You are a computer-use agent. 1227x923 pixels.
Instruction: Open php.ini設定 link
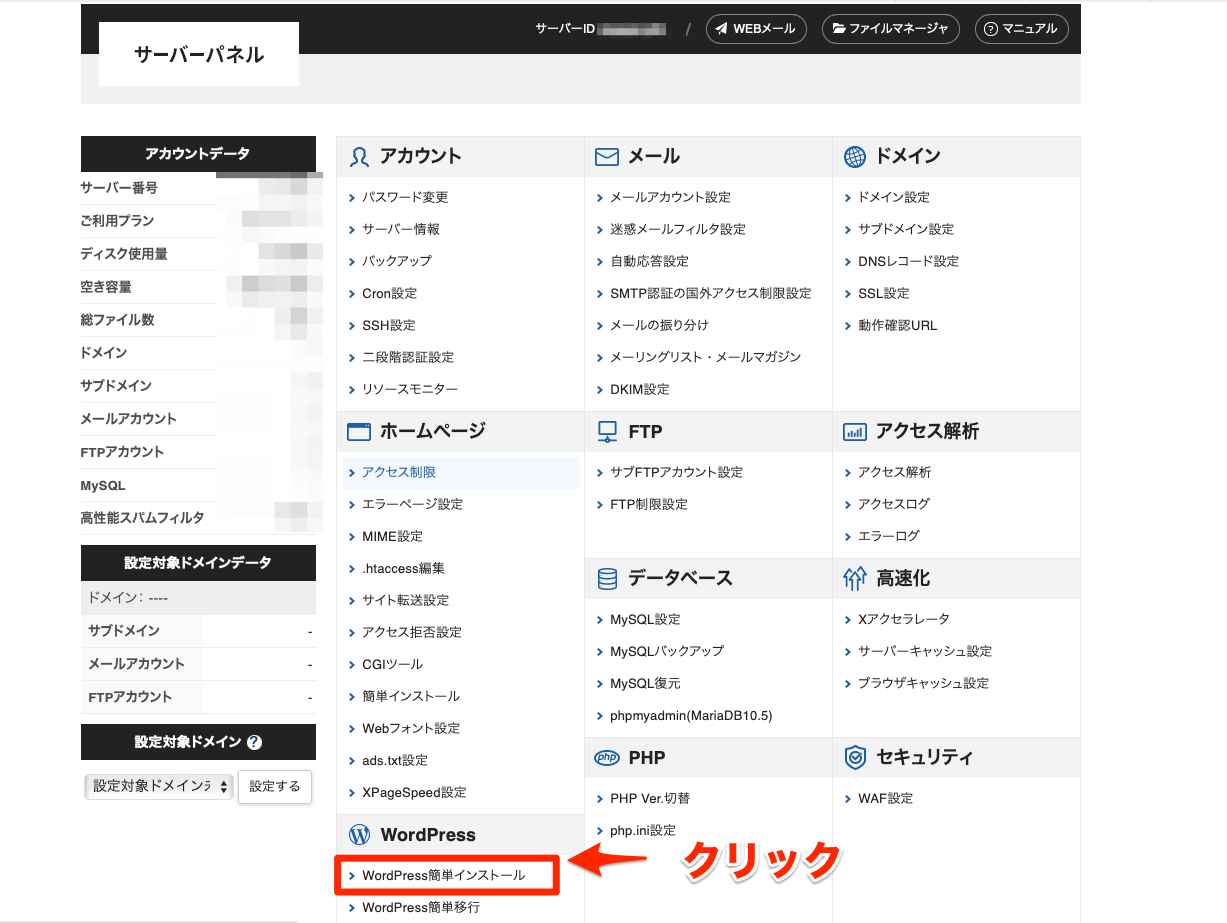coord(643,830)
